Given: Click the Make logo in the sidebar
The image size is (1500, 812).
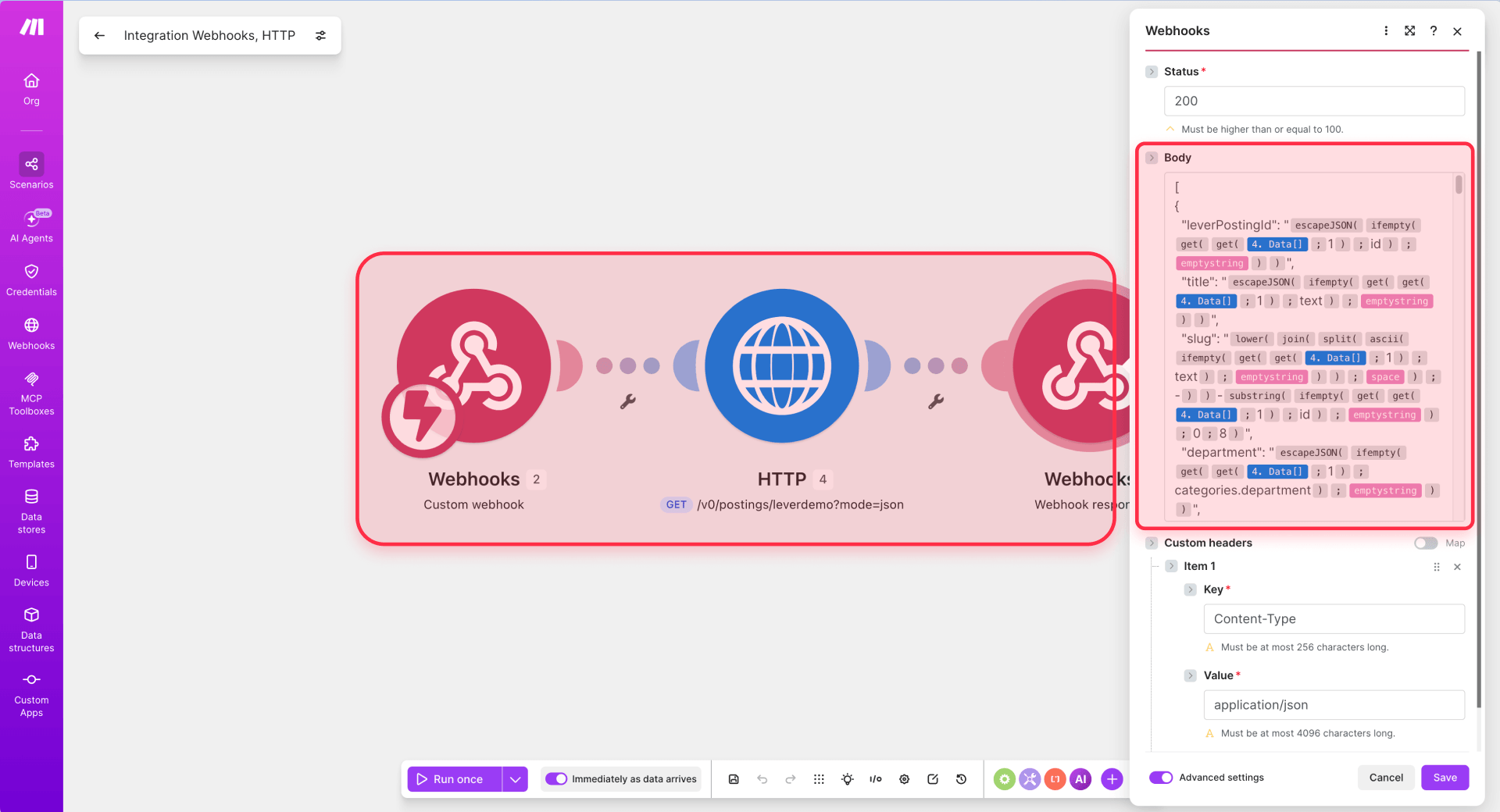Looking at the screenshot, I should pos(31,27).
